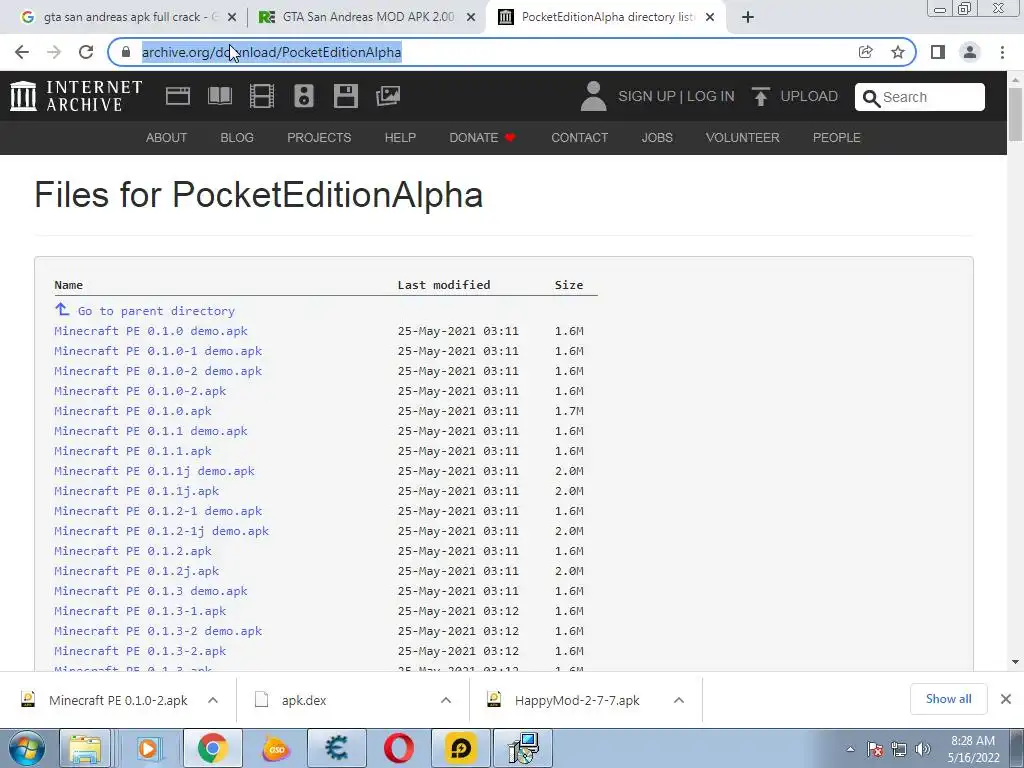The width and height of the screenshot is (1024, 768).
Task: Expand options for HappyMod-2-7-7.apk download
Action: point(679,700)
